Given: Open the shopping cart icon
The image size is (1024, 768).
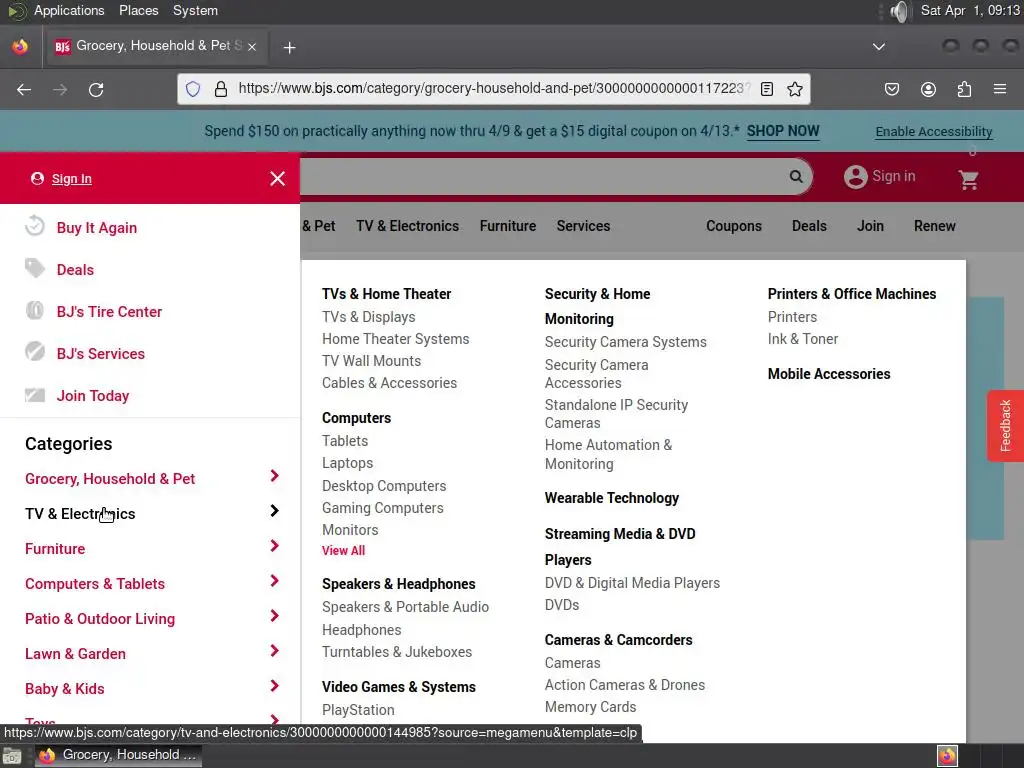Looking at the screenshot, I should [968, 179].
